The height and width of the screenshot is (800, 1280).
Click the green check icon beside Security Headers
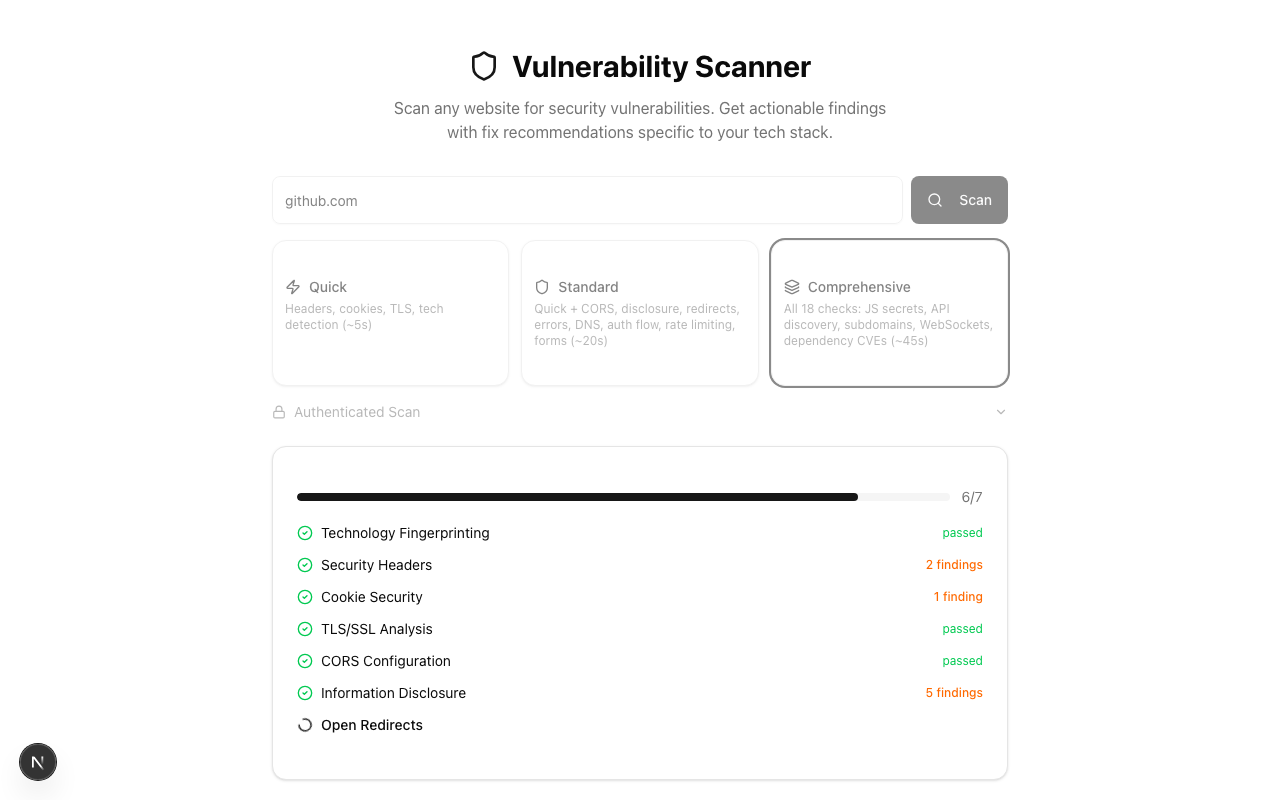(304, 564)
